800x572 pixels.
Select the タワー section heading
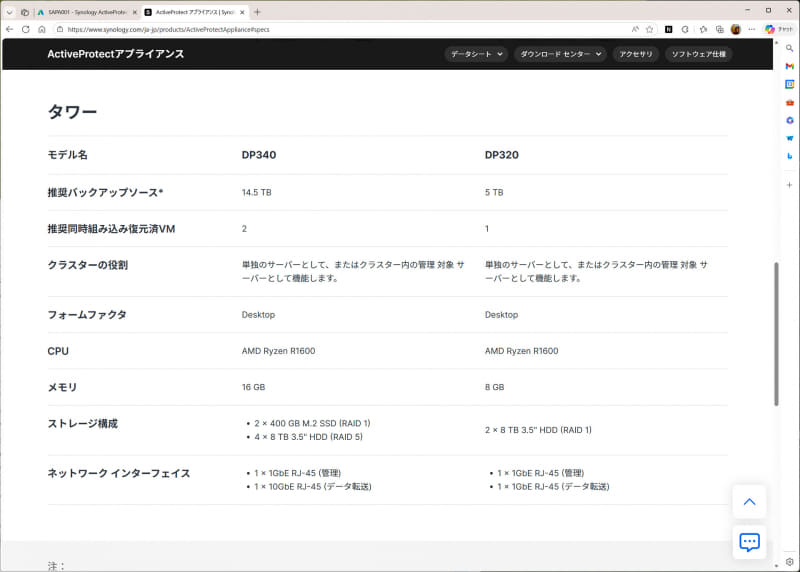tap(72, 112)
